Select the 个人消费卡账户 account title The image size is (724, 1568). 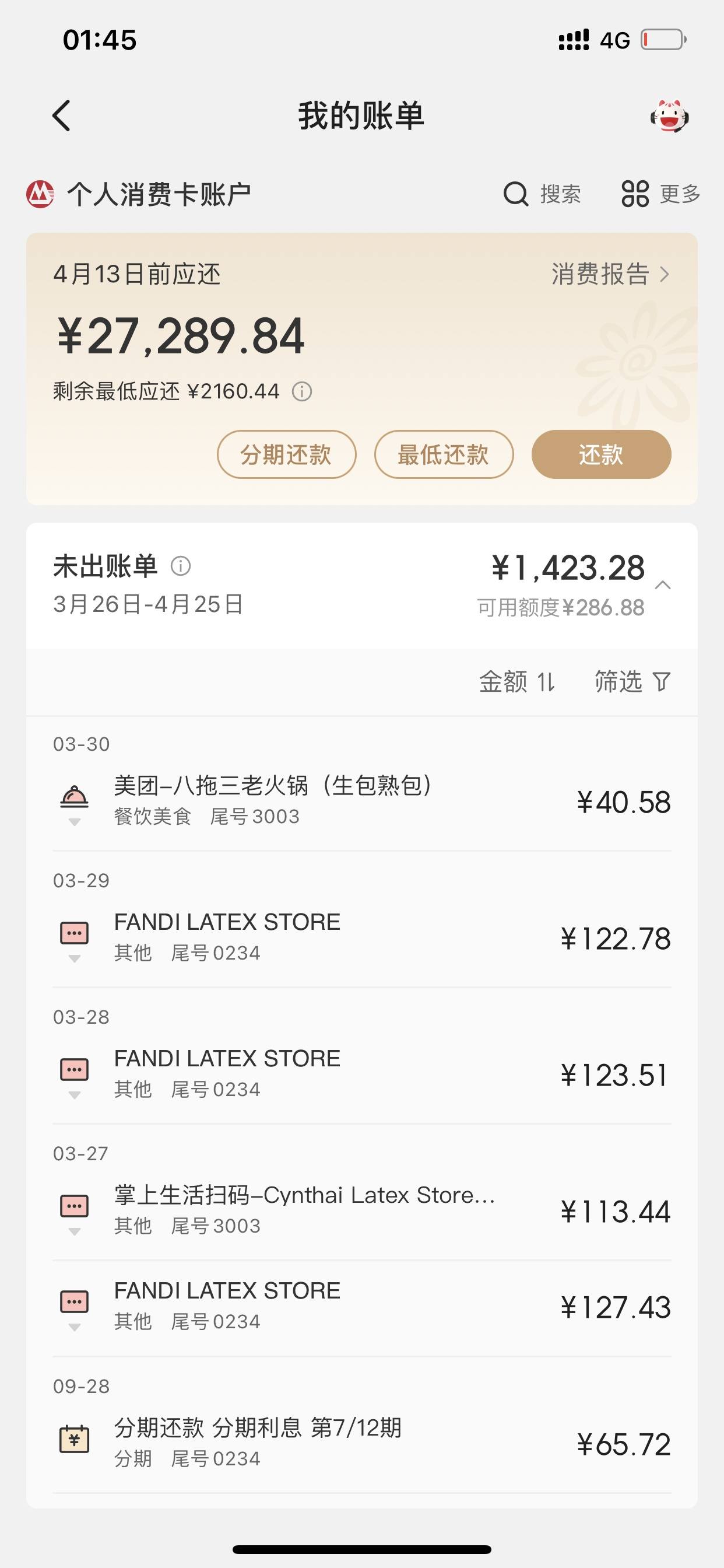point(159,194)
